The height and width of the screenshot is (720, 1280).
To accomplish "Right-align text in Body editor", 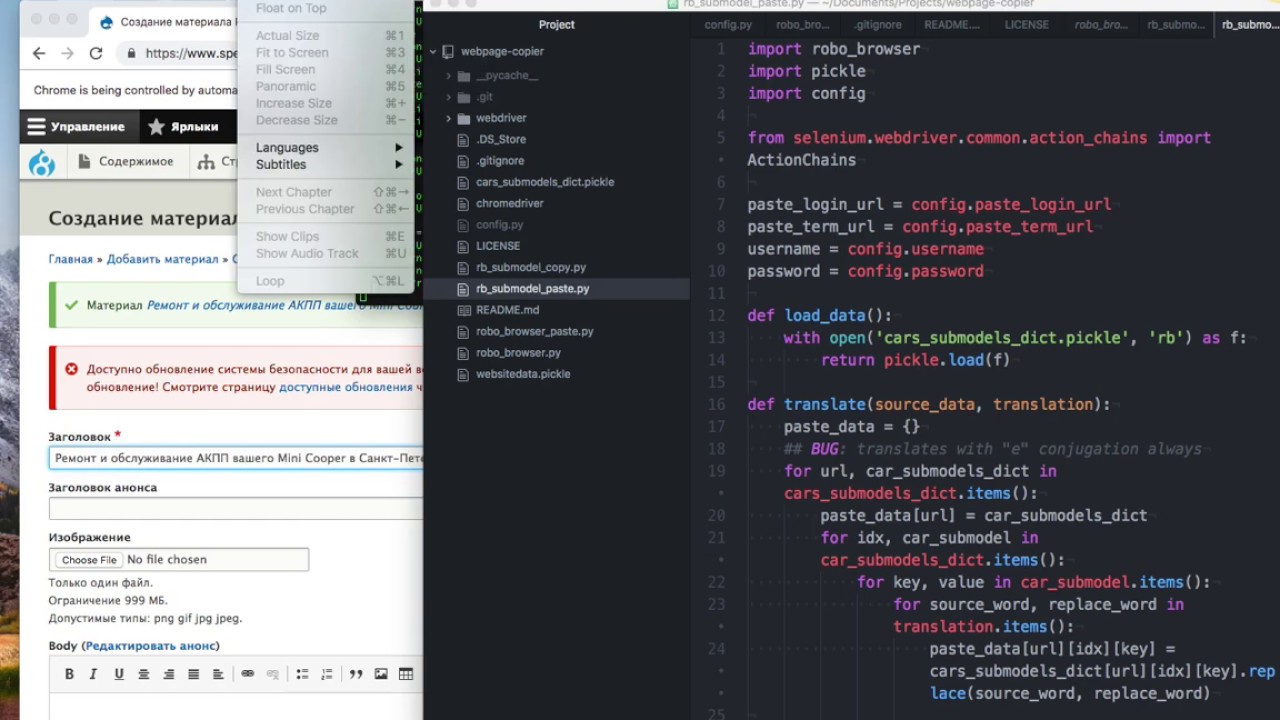I will (x=169, y=674).
